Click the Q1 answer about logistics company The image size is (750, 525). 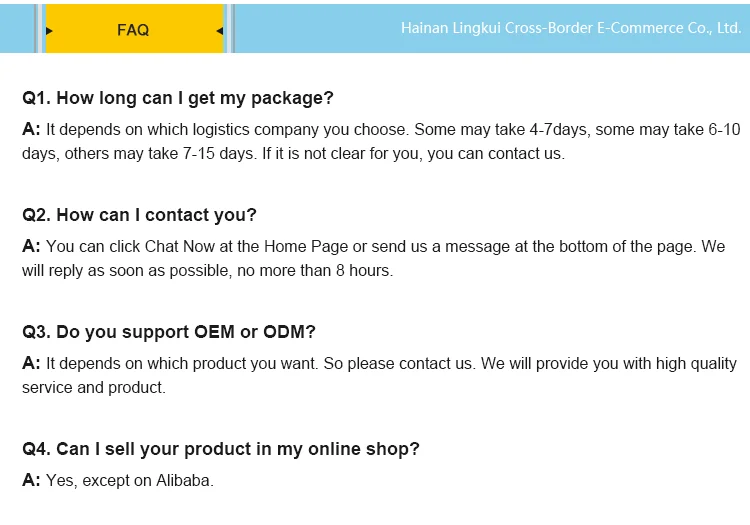tap(381, 141)
